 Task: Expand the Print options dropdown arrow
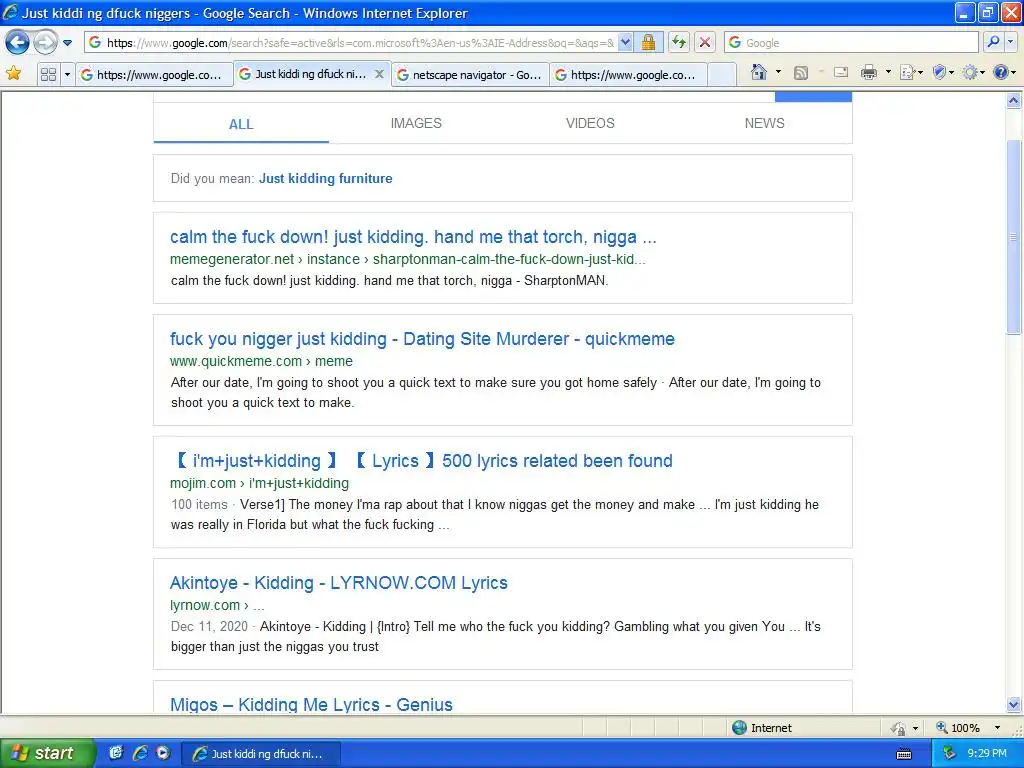tap(888, 72)
